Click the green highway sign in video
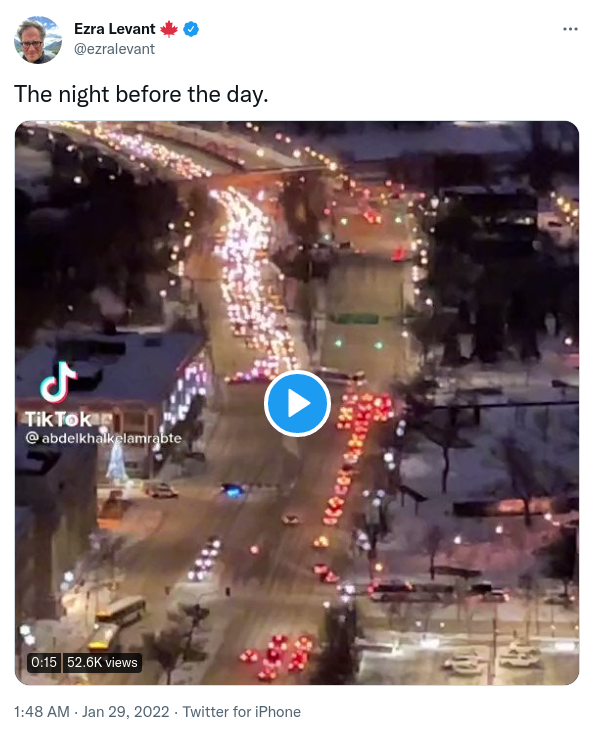The image size is (594, 735). click(356, 319)
